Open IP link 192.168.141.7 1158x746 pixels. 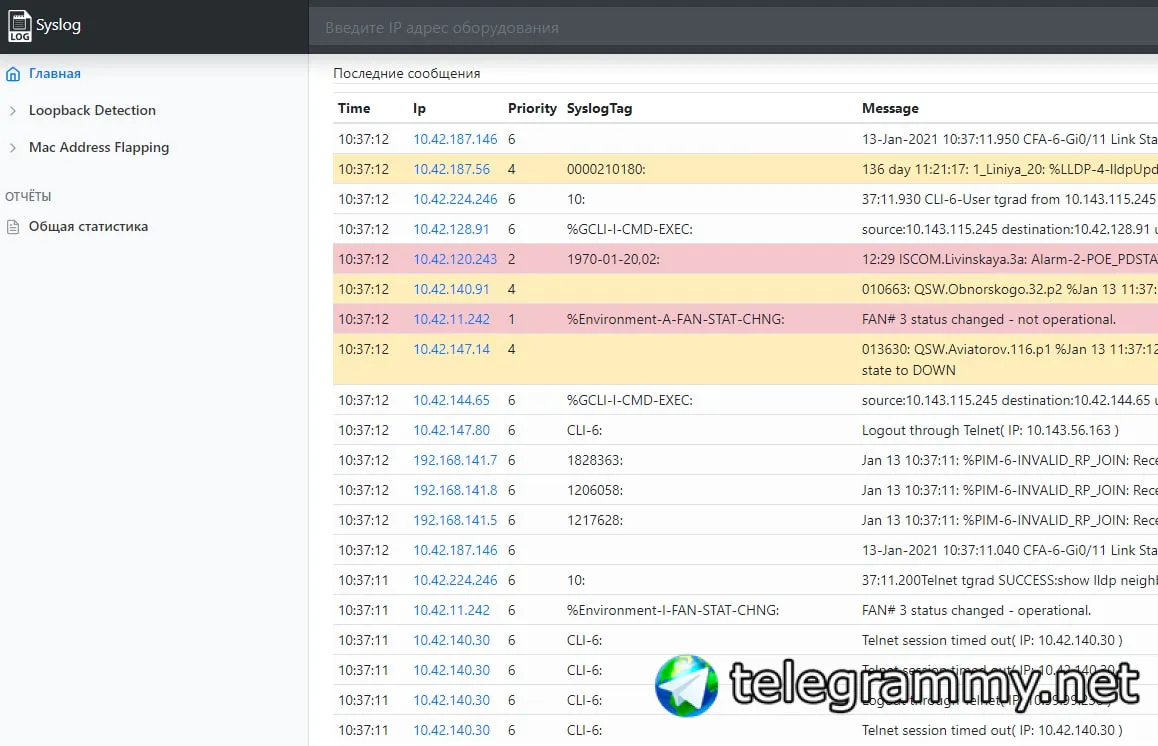click(x=455, y=460)
